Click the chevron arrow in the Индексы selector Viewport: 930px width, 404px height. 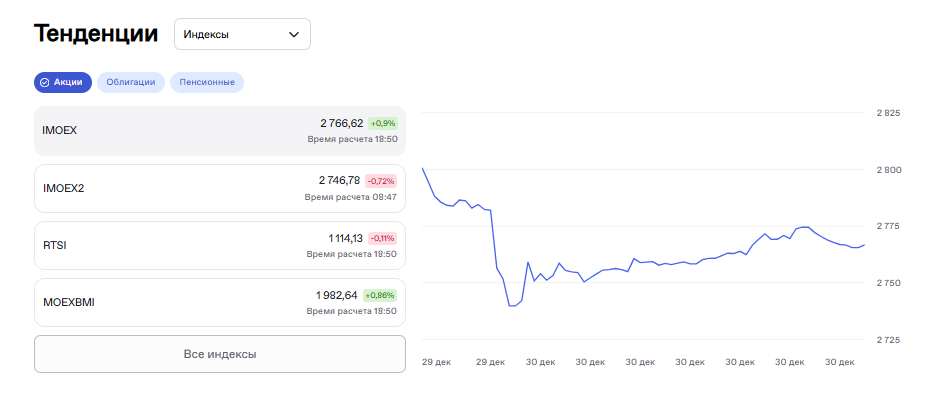(x=294, y=34)
